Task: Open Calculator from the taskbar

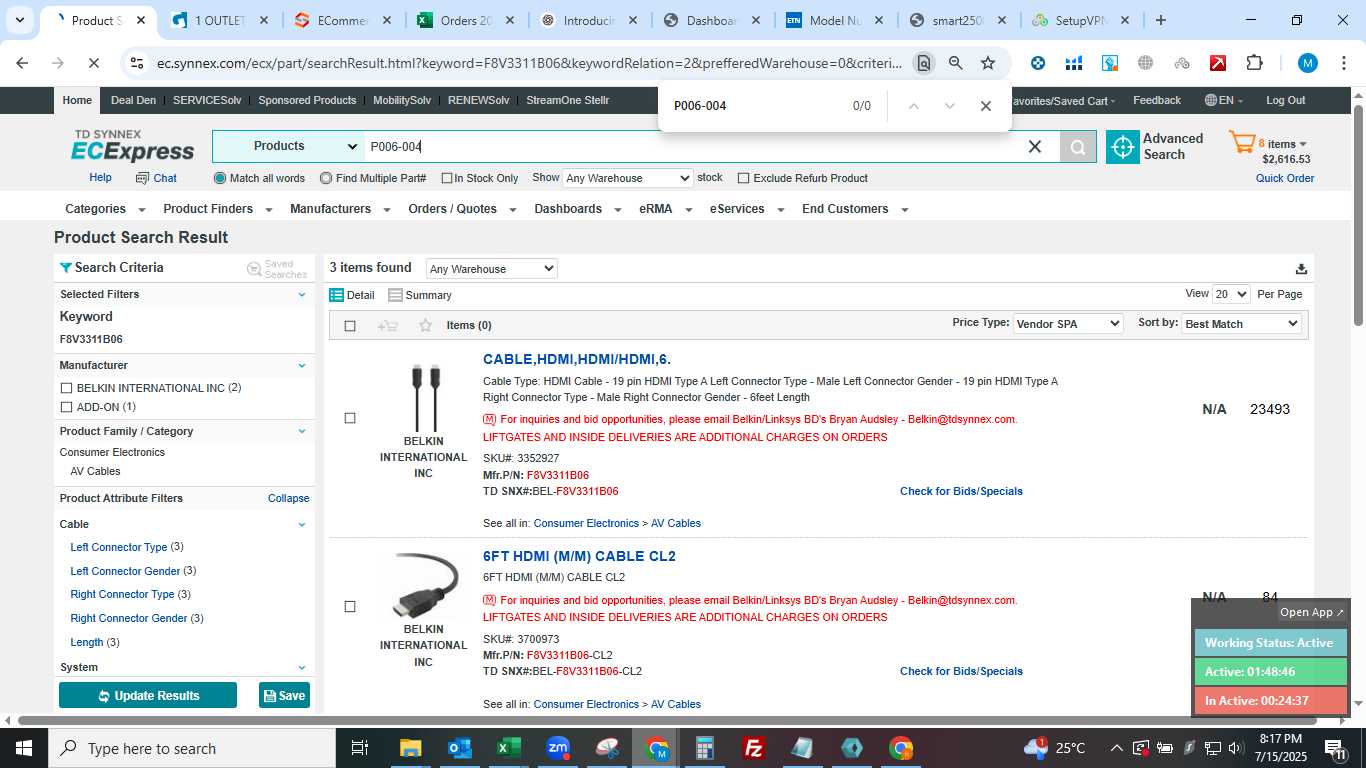Action: click(x=706, y=748)
